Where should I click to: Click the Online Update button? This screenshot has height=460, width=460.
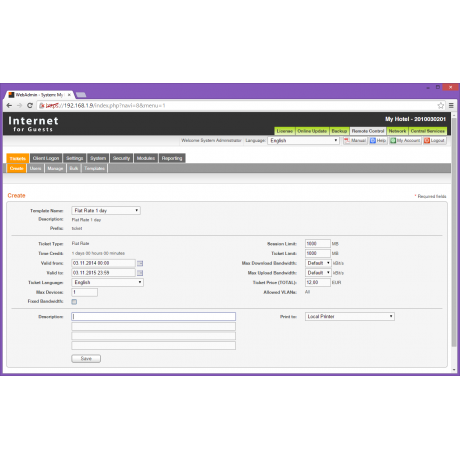point(312,131)
